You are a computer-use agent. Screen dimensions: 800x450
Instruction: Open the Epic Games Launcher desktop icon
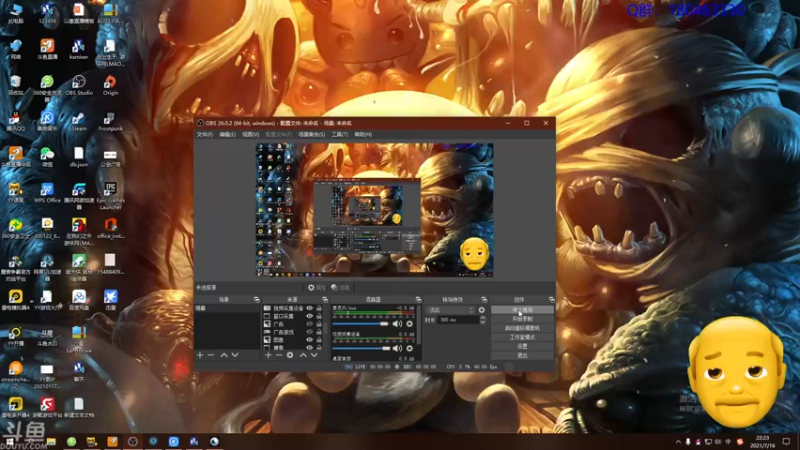[110, 196]
